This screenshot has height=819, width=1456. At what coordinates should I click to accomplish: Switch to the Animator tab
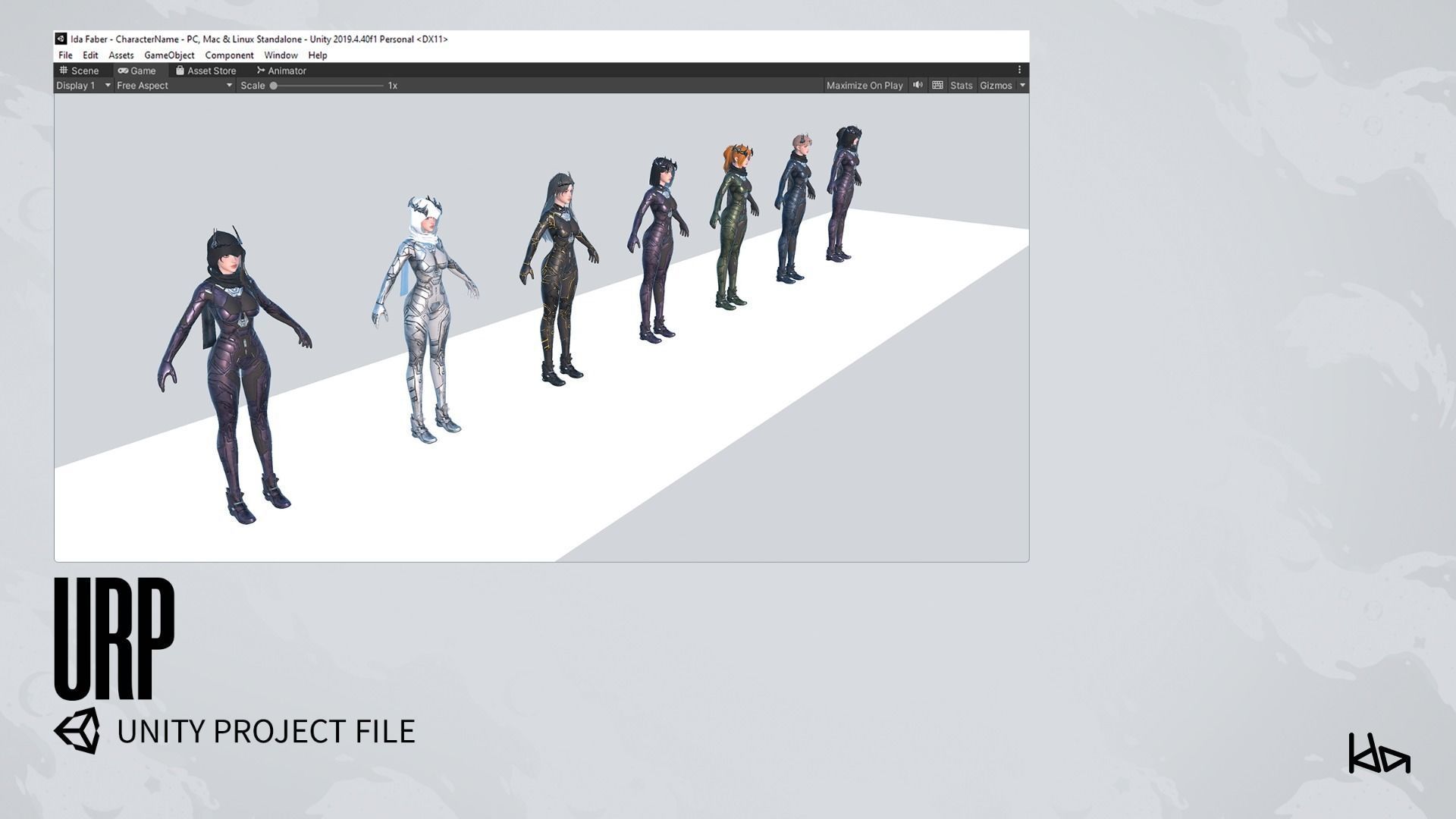click(281, 71)
